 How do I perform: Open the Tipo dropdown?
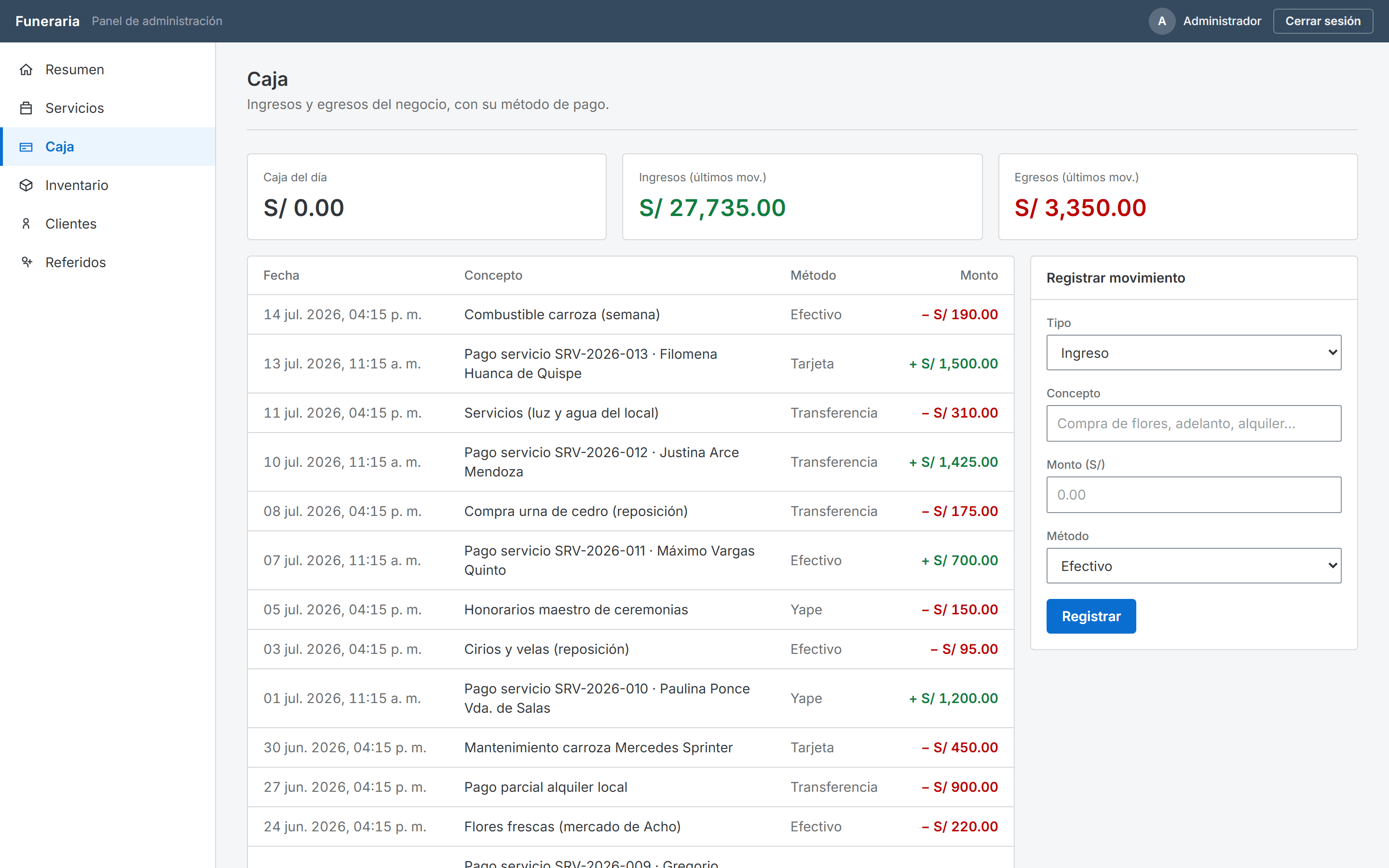[x=1193, y=353]
